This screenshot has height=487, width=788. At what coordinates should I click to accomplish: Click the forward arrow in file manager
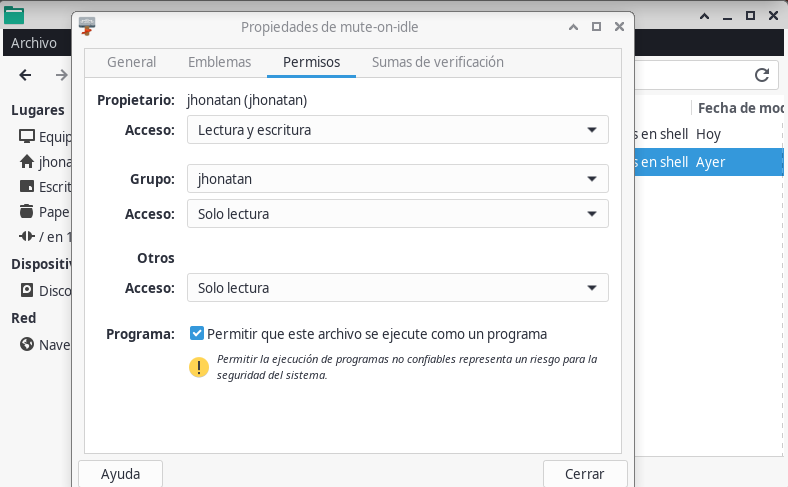click(61, 75)
